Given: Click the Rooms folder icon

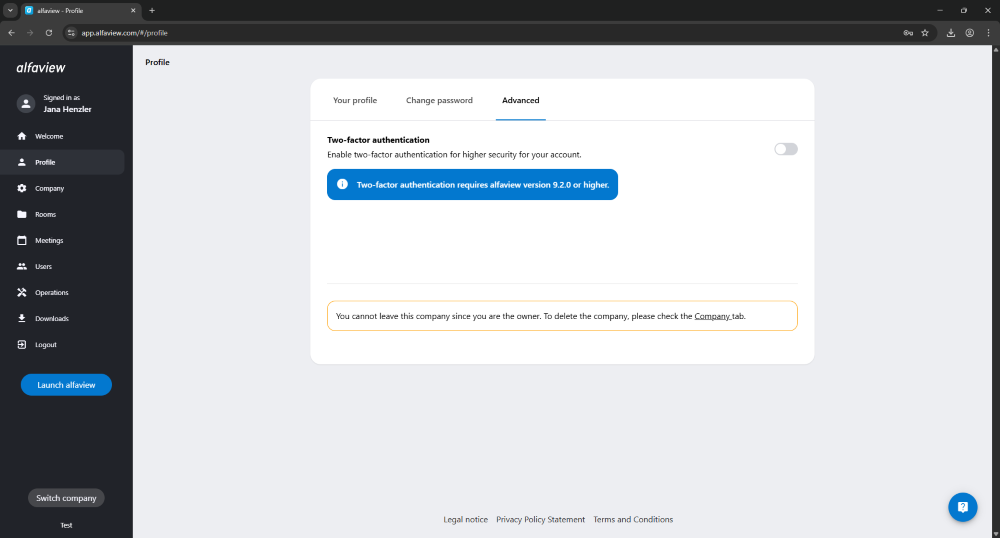Looking at the screenshot, I should (x=22, y=214).
